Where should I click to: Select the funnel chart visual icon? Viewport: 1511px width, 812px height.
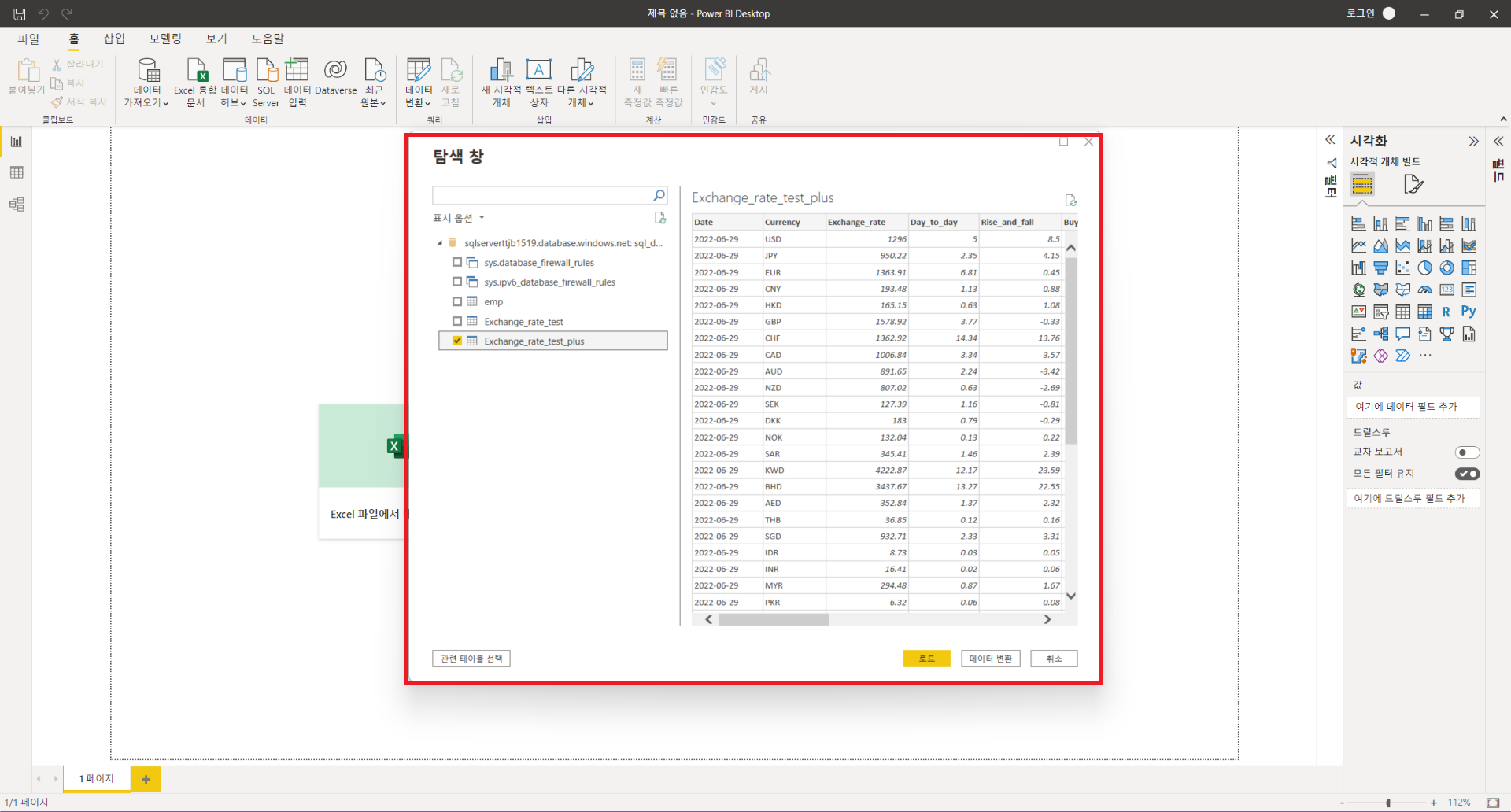1380,268
